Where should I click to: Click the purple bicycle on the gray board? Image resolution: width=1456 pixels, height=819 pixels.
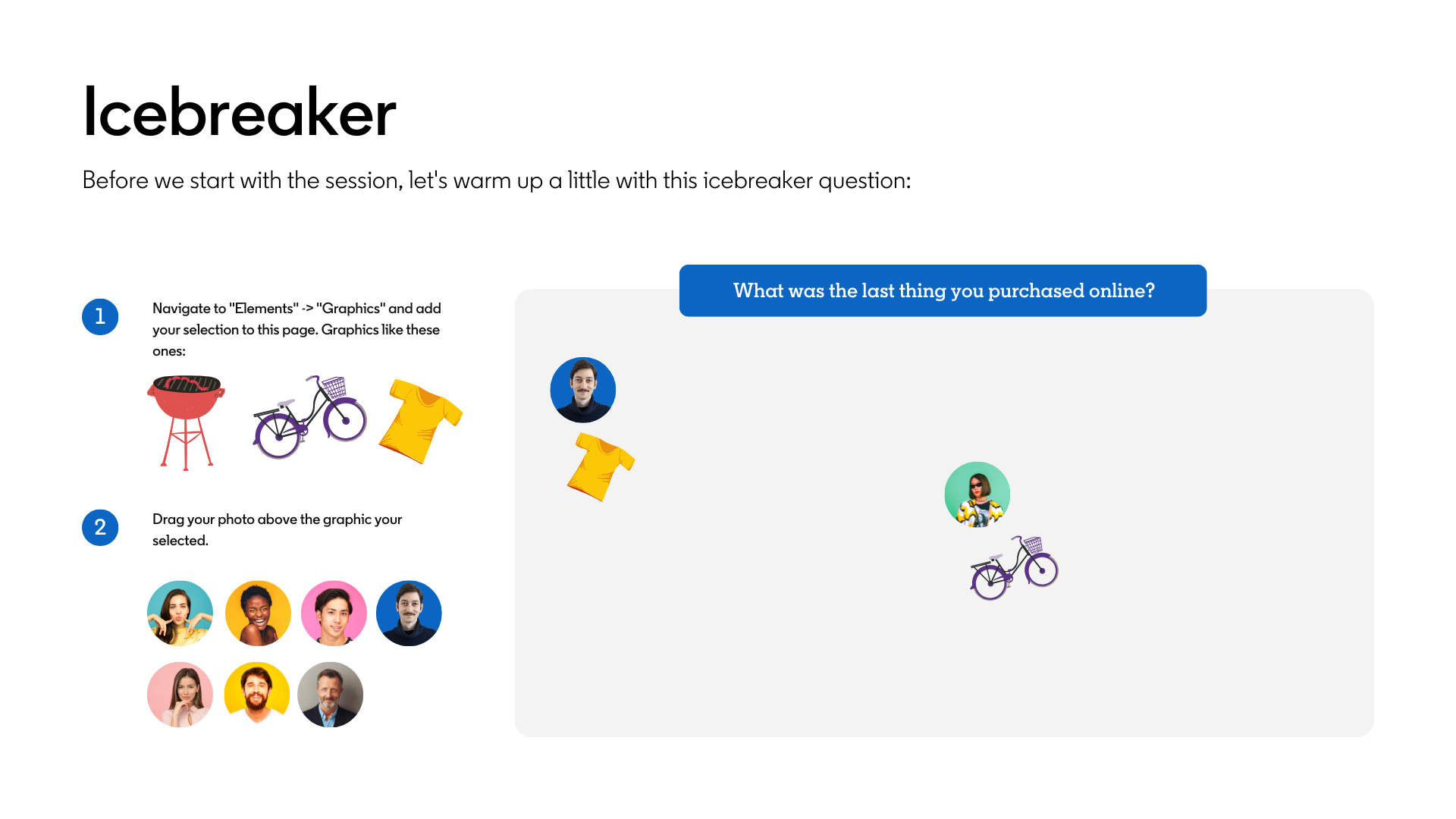pos(1014,568)
